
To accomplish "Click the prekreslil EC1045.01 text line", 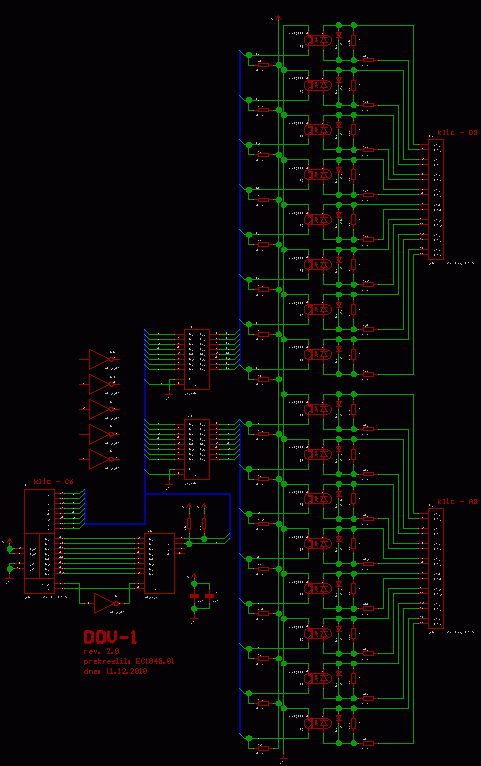I will (129, 661).
